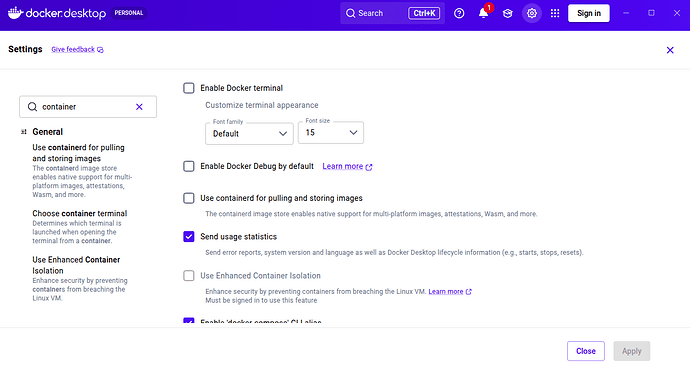Click the PERSONAL plan badge
Screen dimensions: 690x372
(128, 13)
